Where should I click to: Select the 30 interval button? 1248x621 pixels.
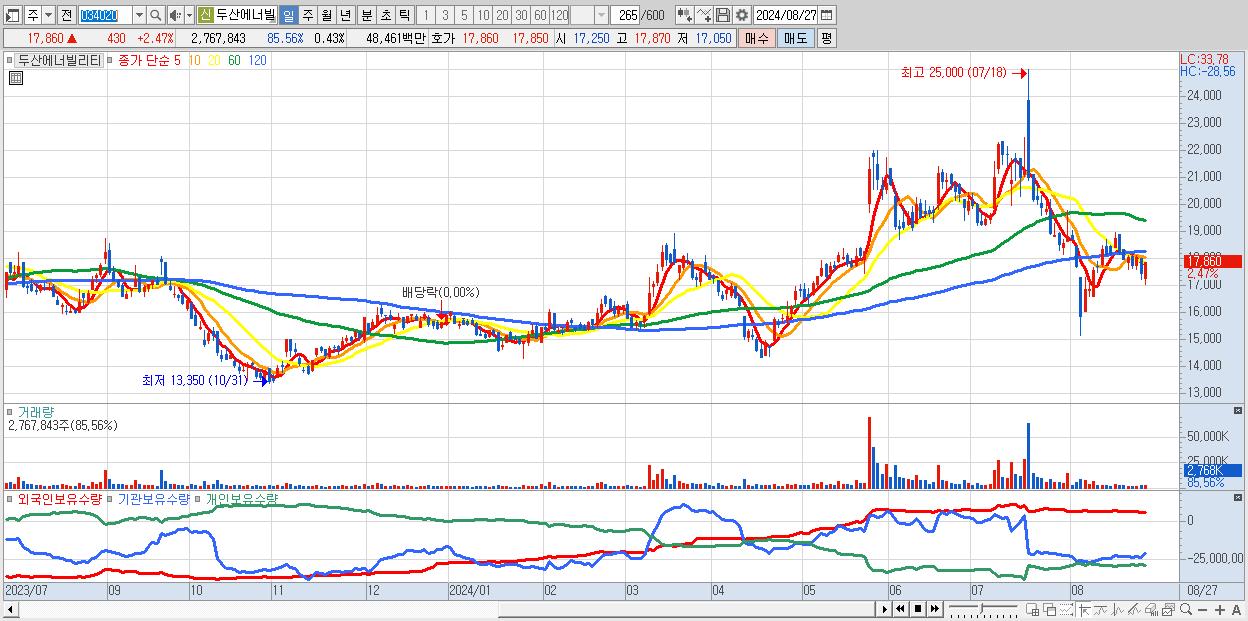point(521,15)
